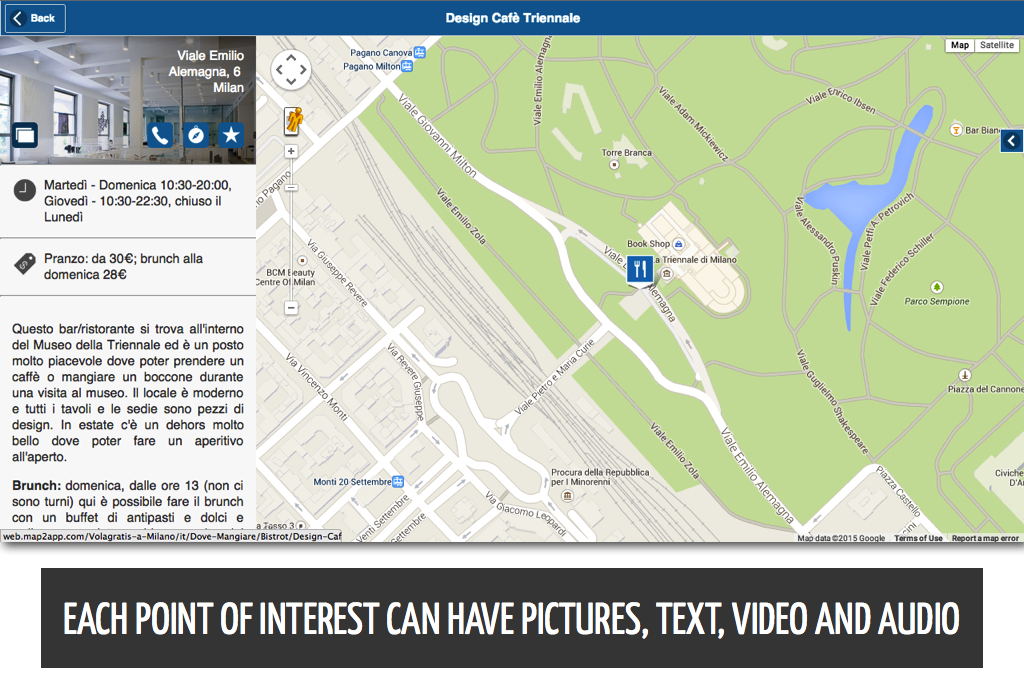Click the Procura della Repubblica building icon

click(x=568, y=496)
